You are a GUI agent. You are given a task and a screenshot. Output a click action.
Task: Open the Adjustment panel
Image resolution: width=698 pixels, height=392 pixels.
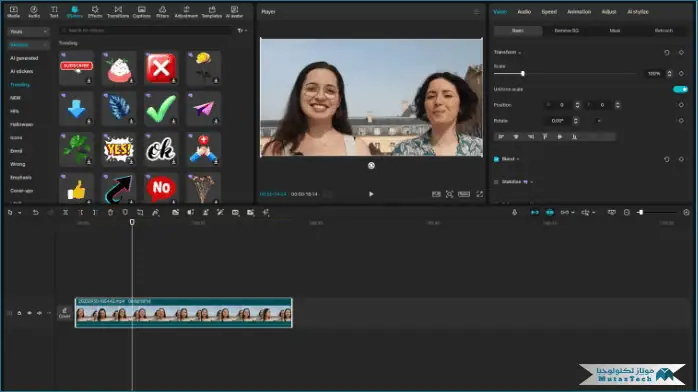(x=186, y=12)
